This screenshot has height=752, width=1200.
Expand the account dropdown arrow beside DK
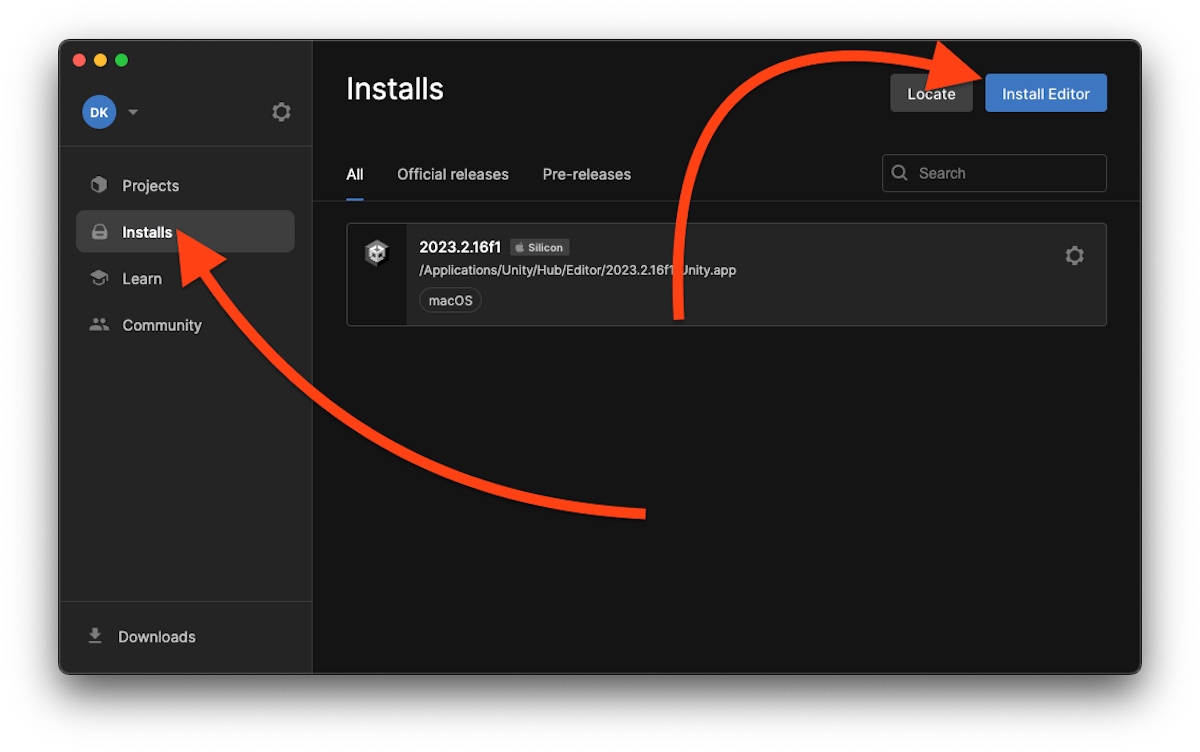(x=133, y=112)
